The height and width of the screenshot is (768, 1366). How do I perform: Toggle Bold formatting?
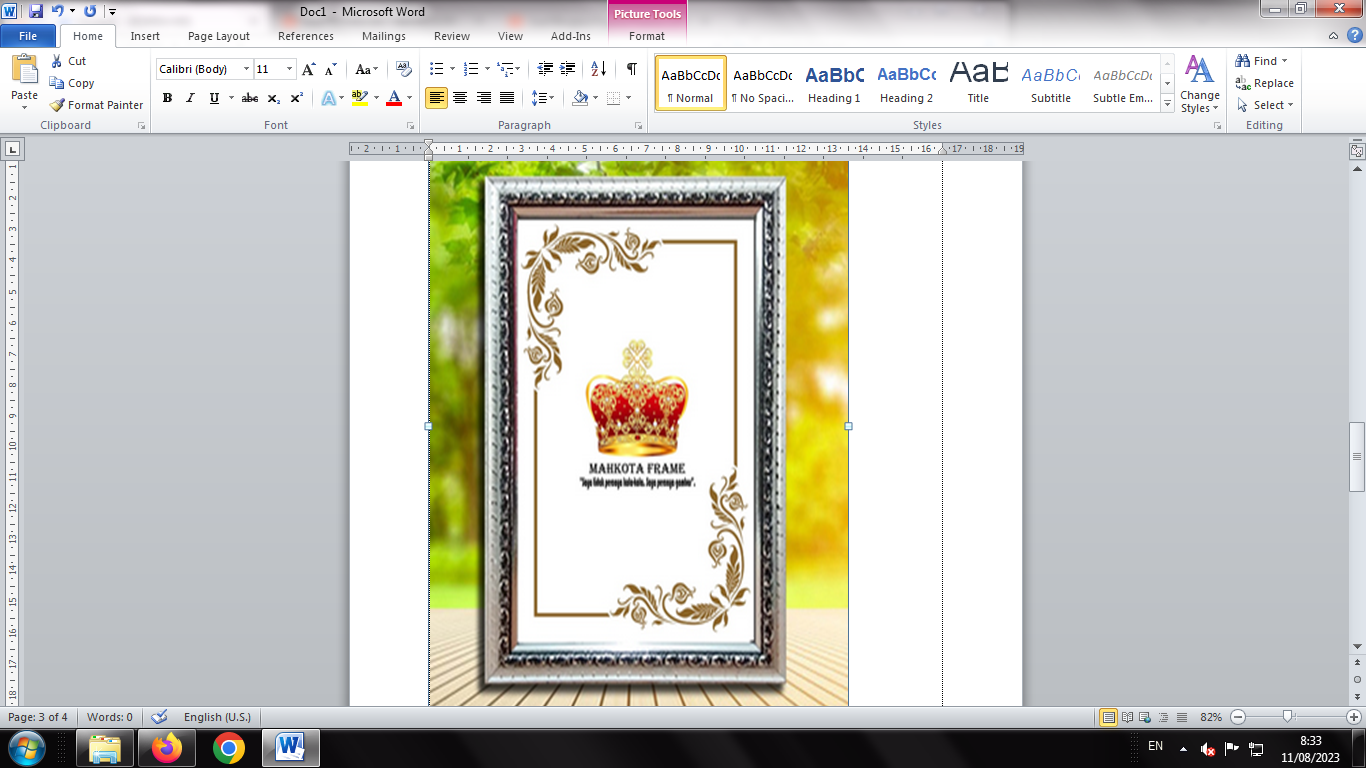[x=167, y=98]
